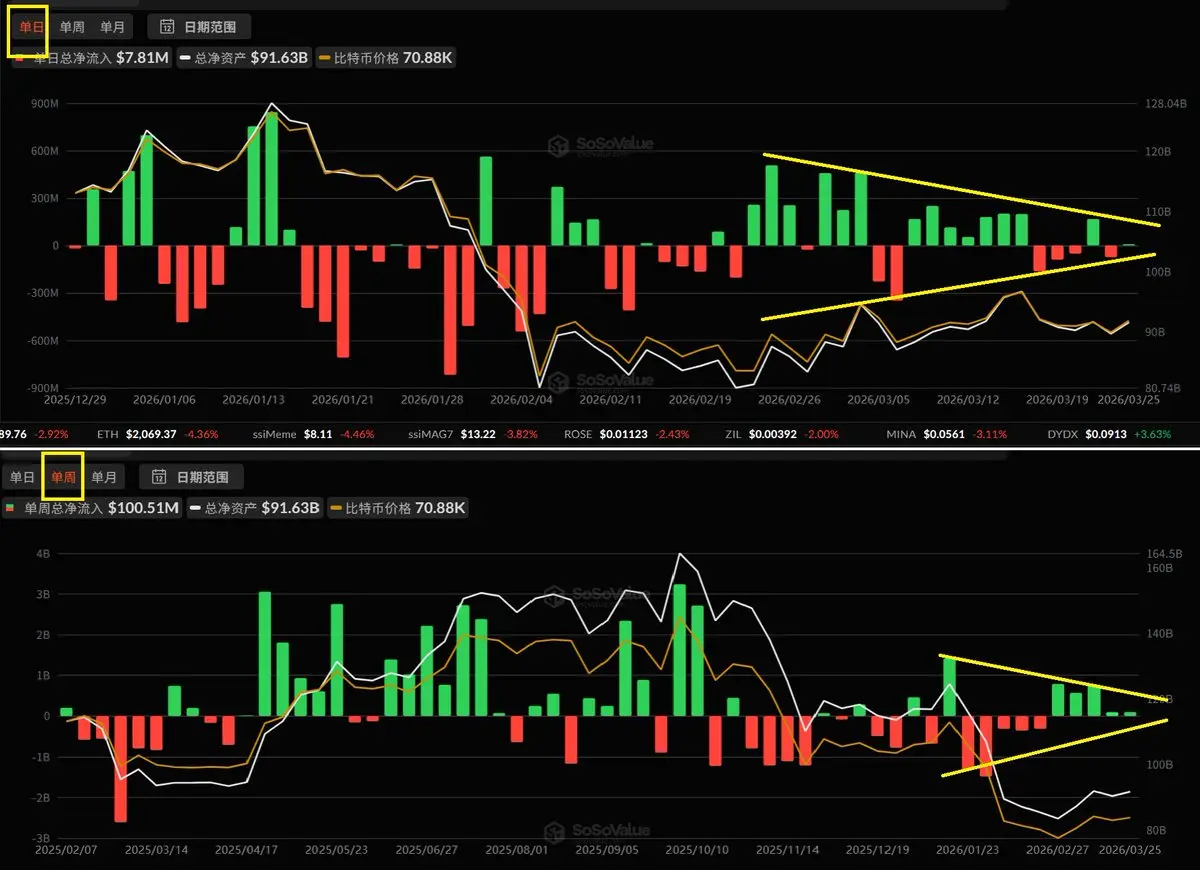Click the tallest green bar near 2026/01/13

click(x=271, y=179)
